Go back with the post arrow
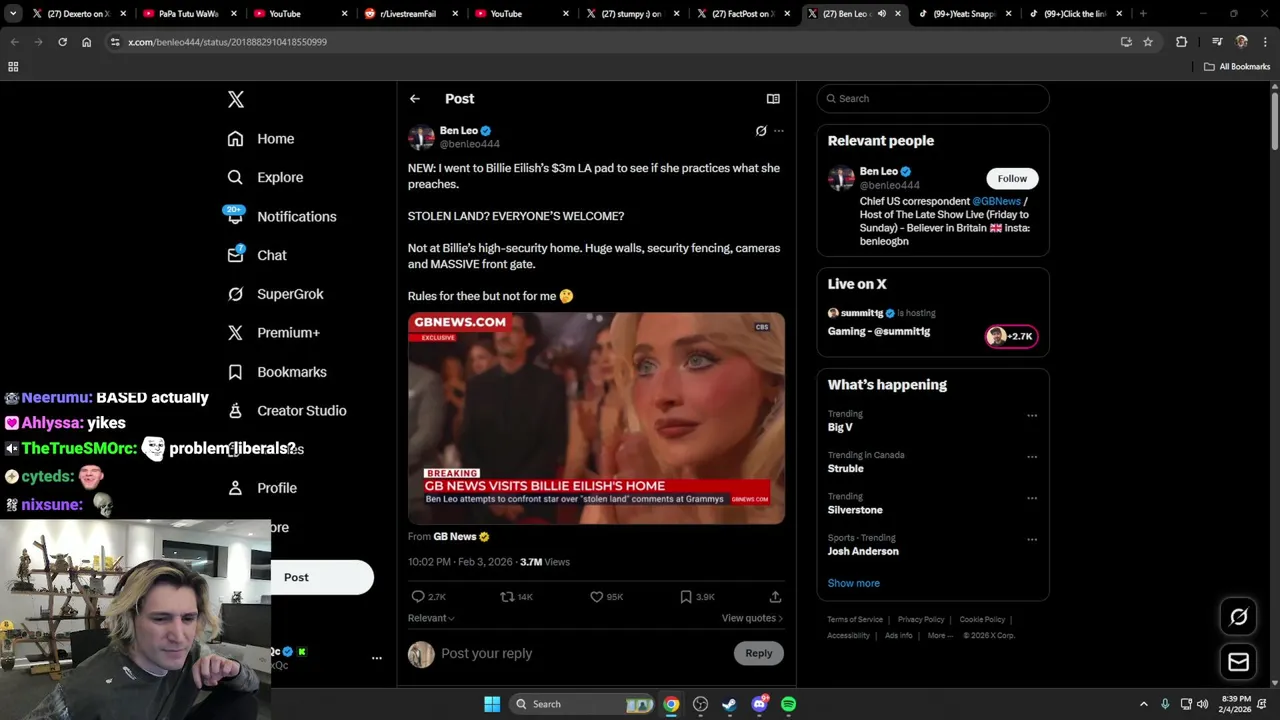This screenshot has height=720, width=1280. click(x=415, y=99)
